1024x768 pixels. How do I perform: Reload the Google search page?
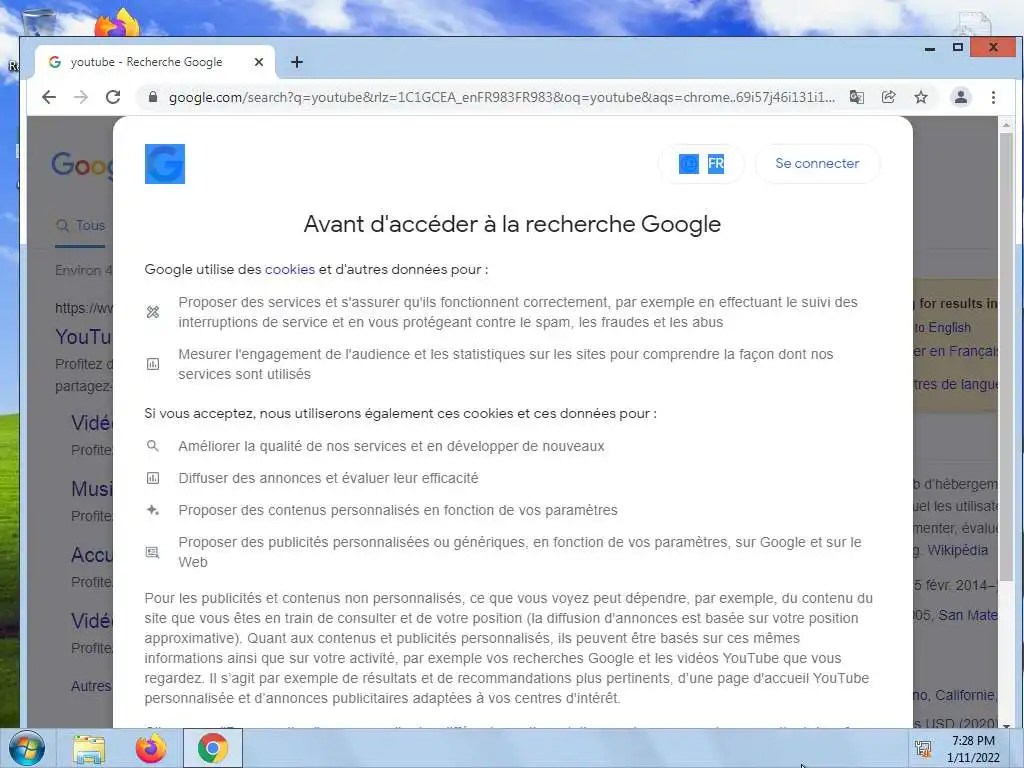(x=113, y=97)
